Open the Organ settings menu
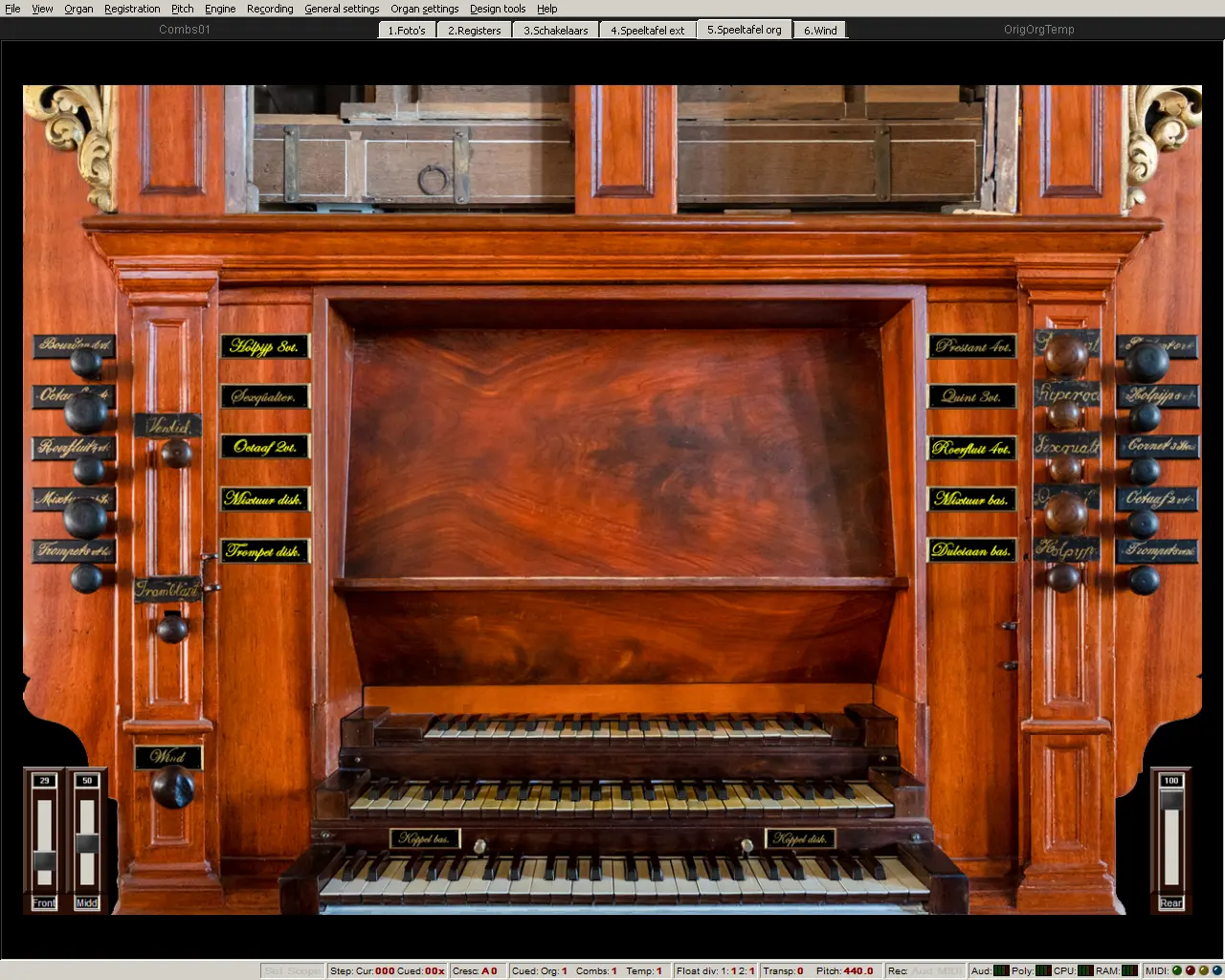Viewport: 1225px width, 980px height. pyautogui.click(x=424, y=9)
